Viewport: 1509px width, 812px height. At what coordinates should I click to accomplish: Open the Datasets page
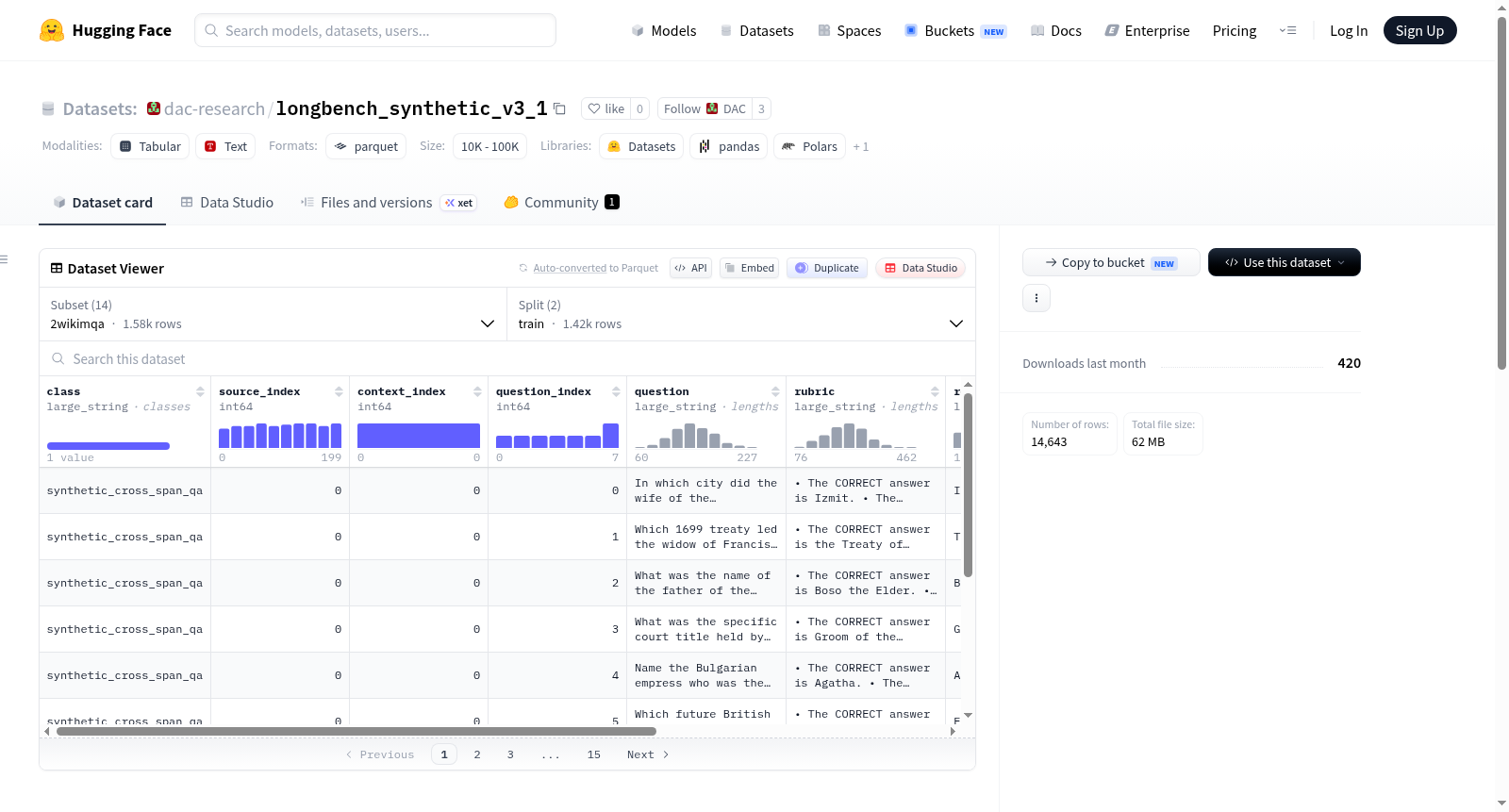click(x=757, y=30)
